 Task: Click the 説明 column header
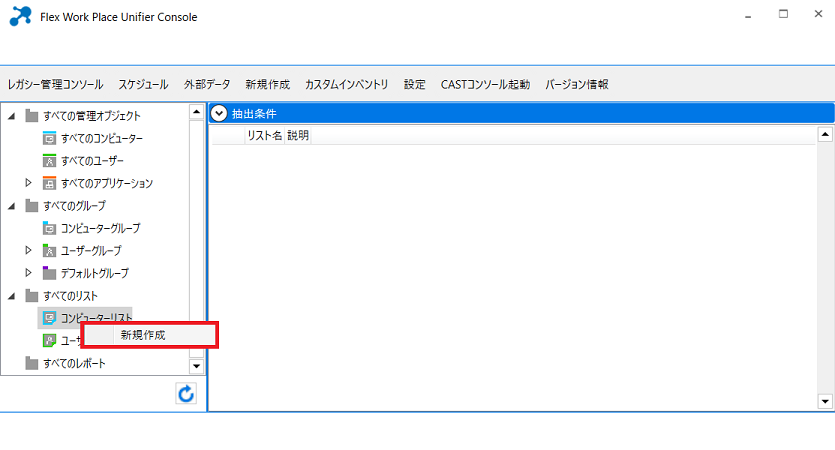pyautogui.click(x=298, y=135)
